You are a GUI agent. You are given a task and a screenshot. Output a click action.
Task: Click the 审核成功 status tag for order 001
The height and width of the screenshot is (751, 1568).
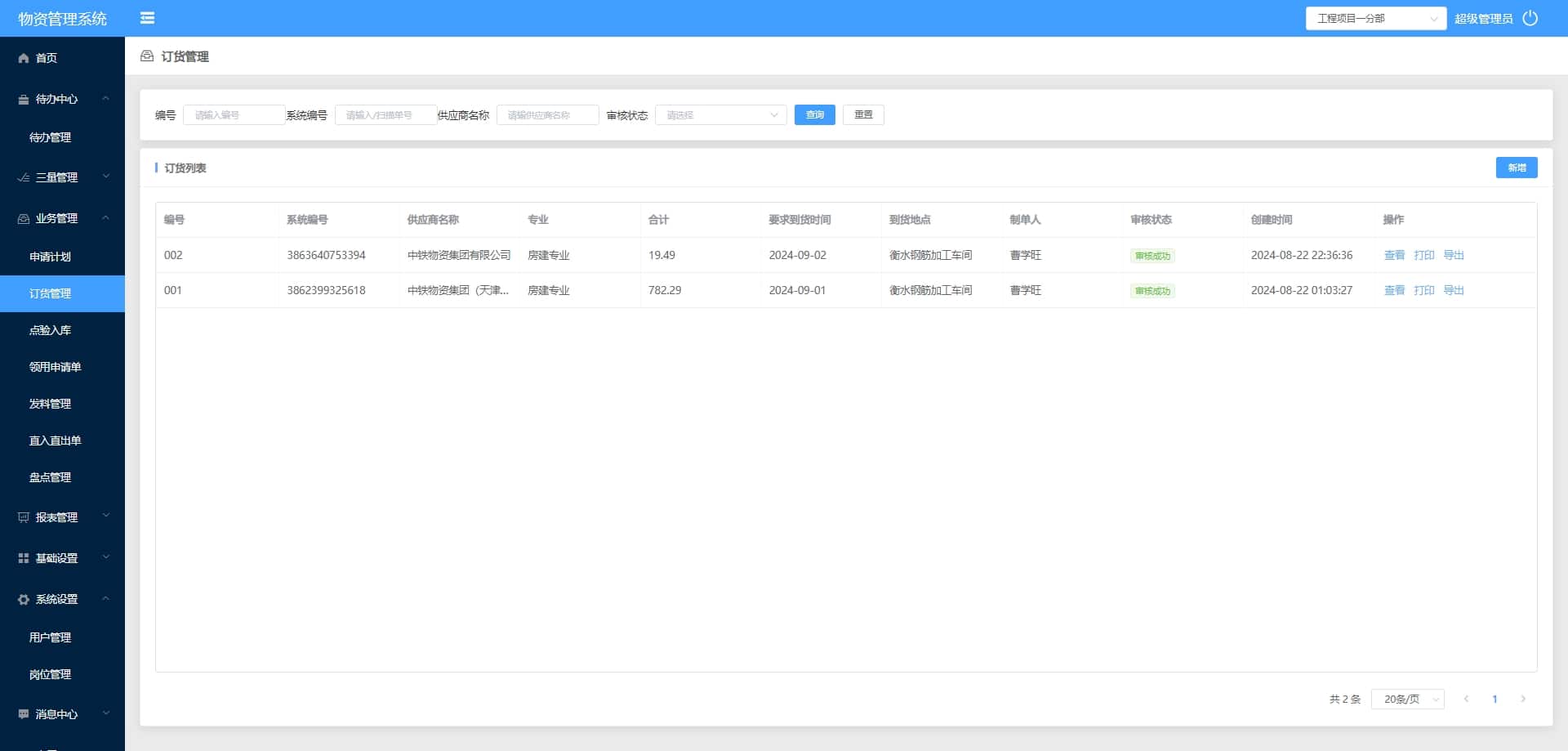click(1152, 291)
